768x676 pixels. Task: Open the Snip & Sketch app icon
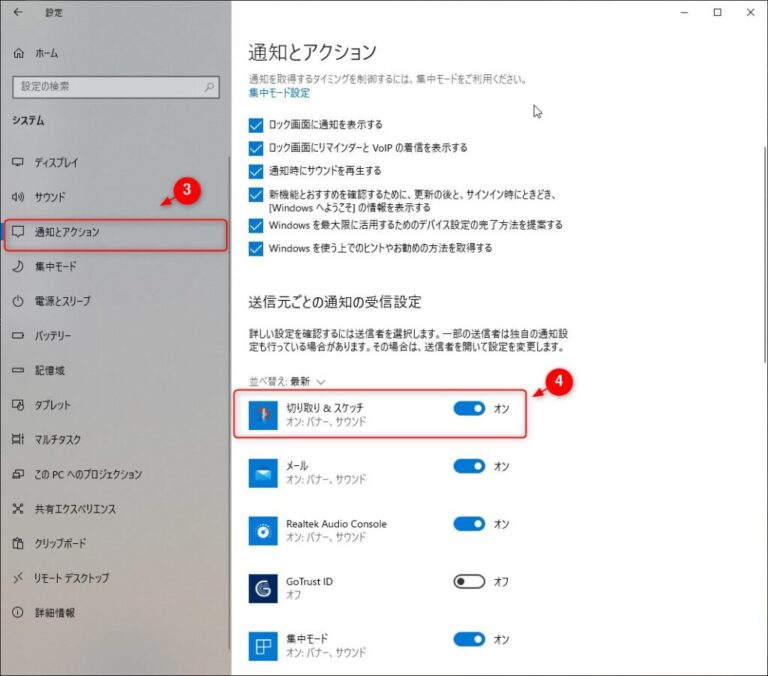(263, 415)
